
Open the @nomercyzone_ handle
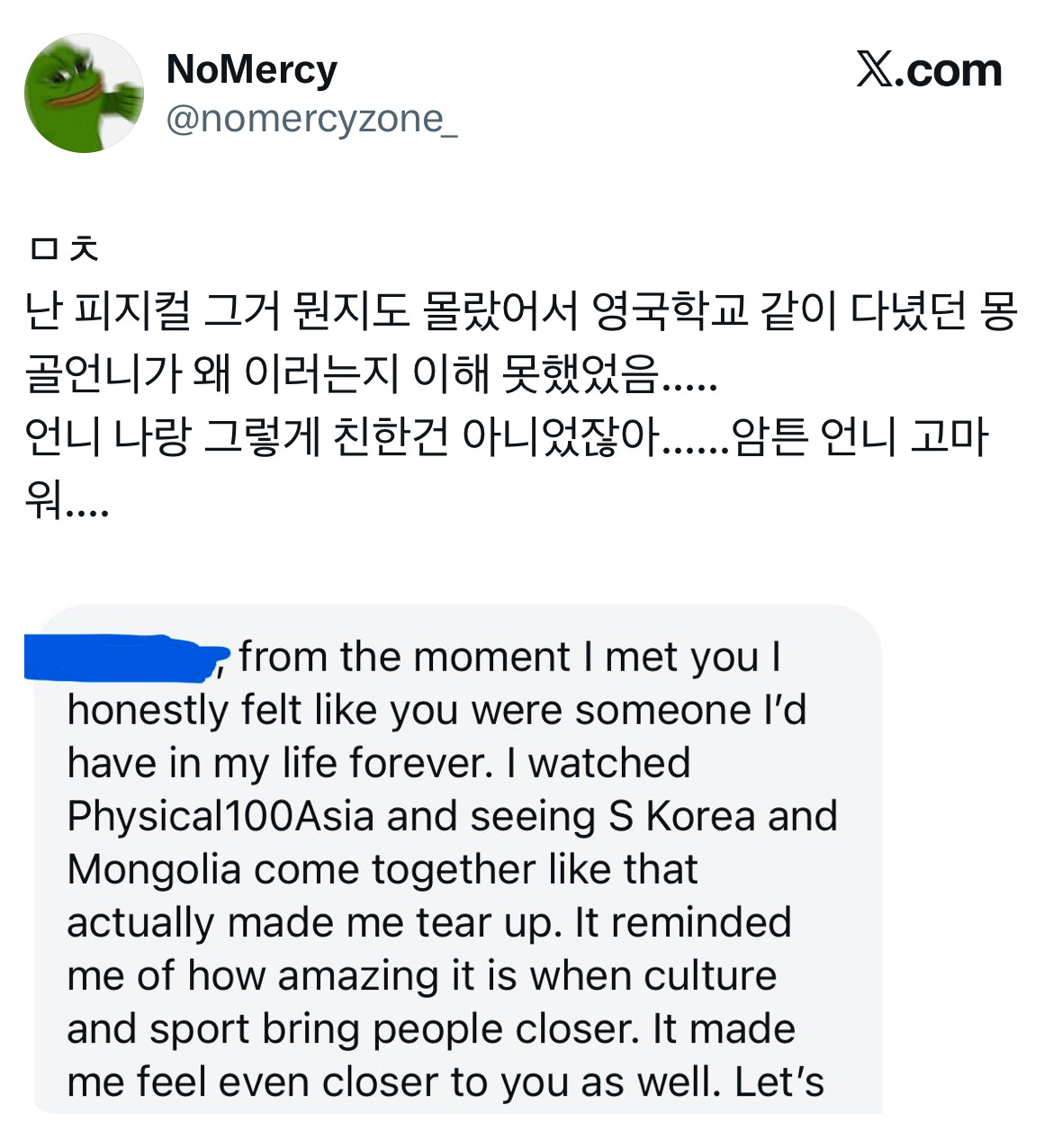311,119
